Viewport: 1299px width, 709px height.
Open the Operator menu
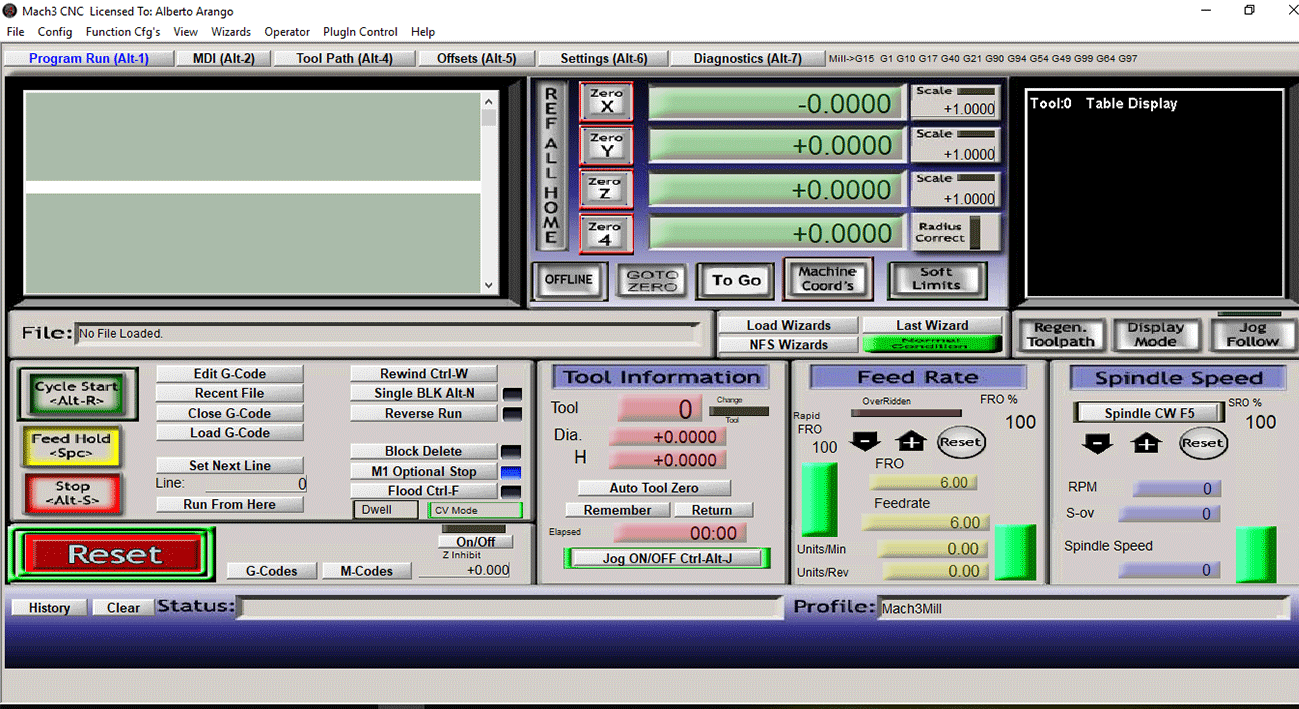point(287,32)
